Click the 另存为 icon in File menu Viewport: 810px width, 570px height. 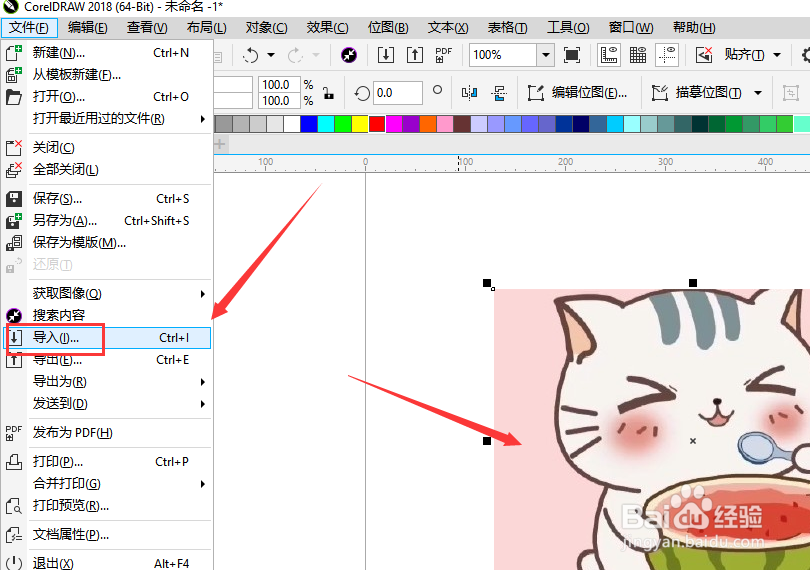coord(14,221)
